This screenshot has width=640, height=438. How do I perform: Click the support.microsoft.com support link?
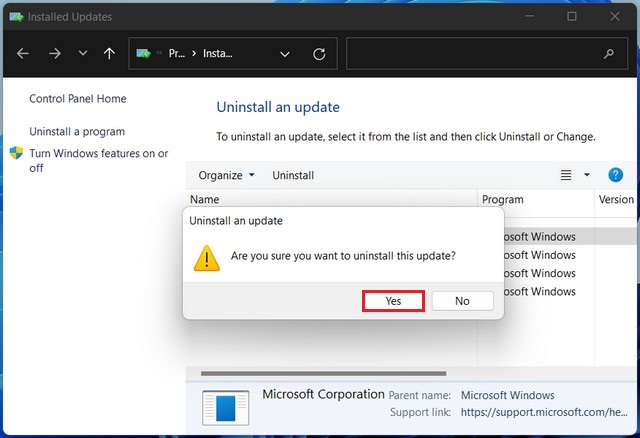(544, 412)
